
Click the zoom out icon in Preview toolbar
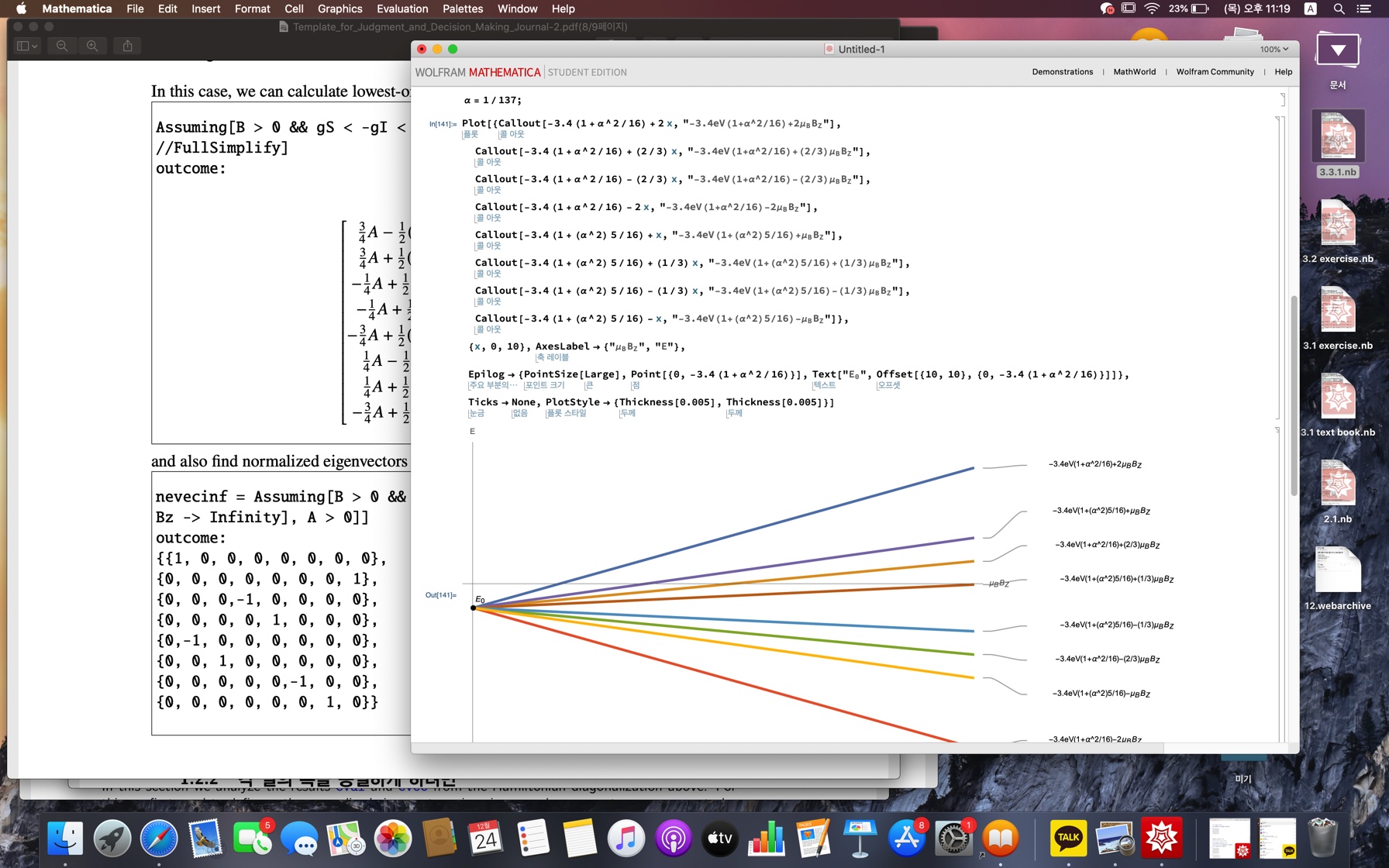62,46
